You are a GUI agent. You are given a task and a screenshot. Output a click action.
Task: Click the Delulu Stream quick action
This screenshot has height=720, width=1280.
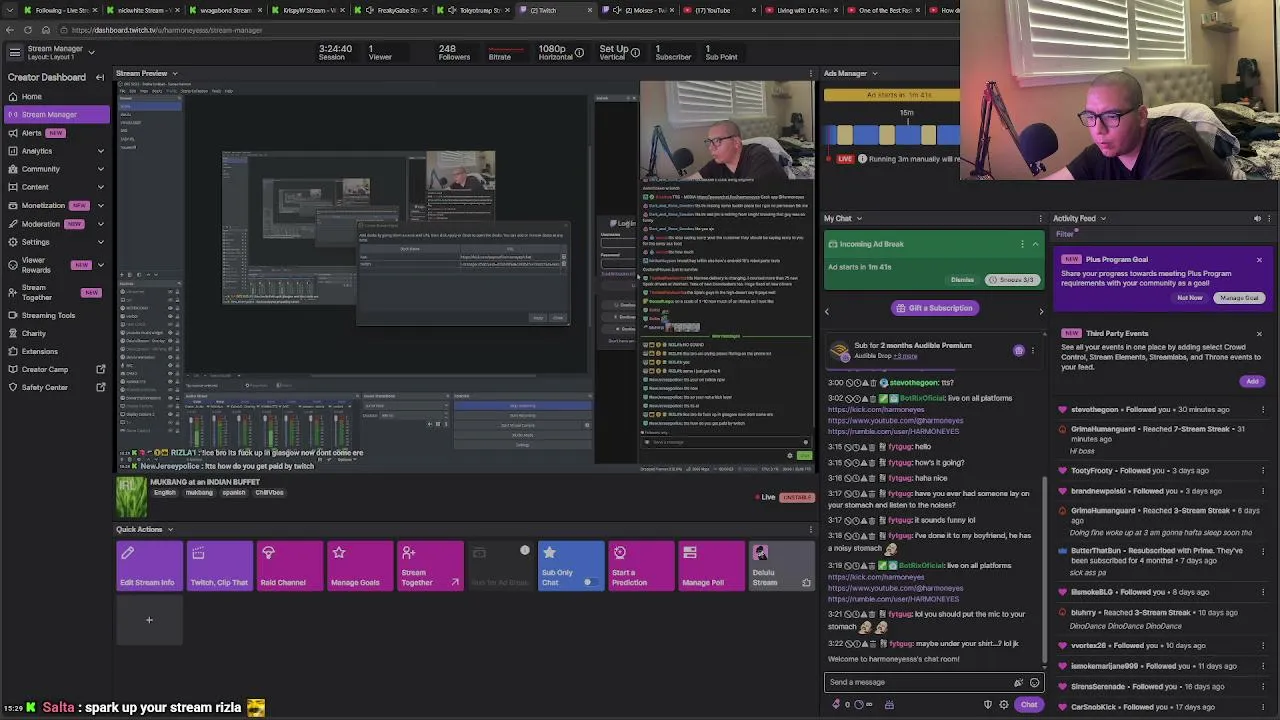click(781, 566)
